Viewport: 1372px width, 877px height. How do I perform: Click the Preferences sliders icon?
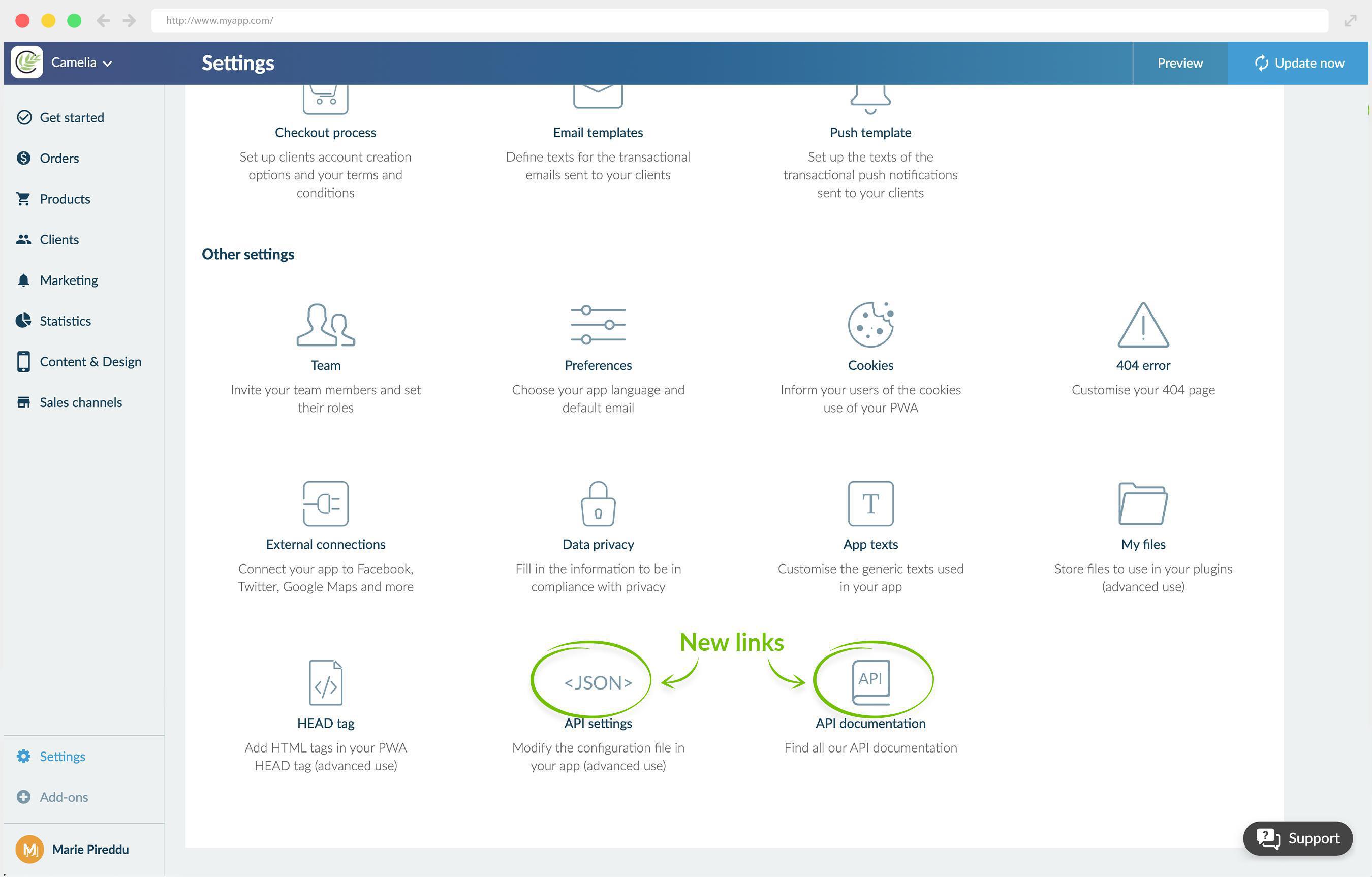click(x=598, y=325)
